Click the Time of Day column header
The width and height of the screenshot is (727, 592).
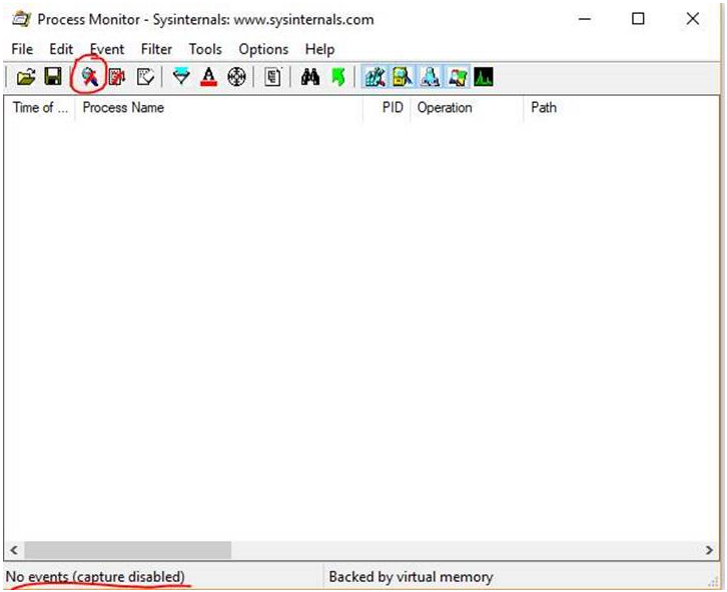(x=40, y=108)
